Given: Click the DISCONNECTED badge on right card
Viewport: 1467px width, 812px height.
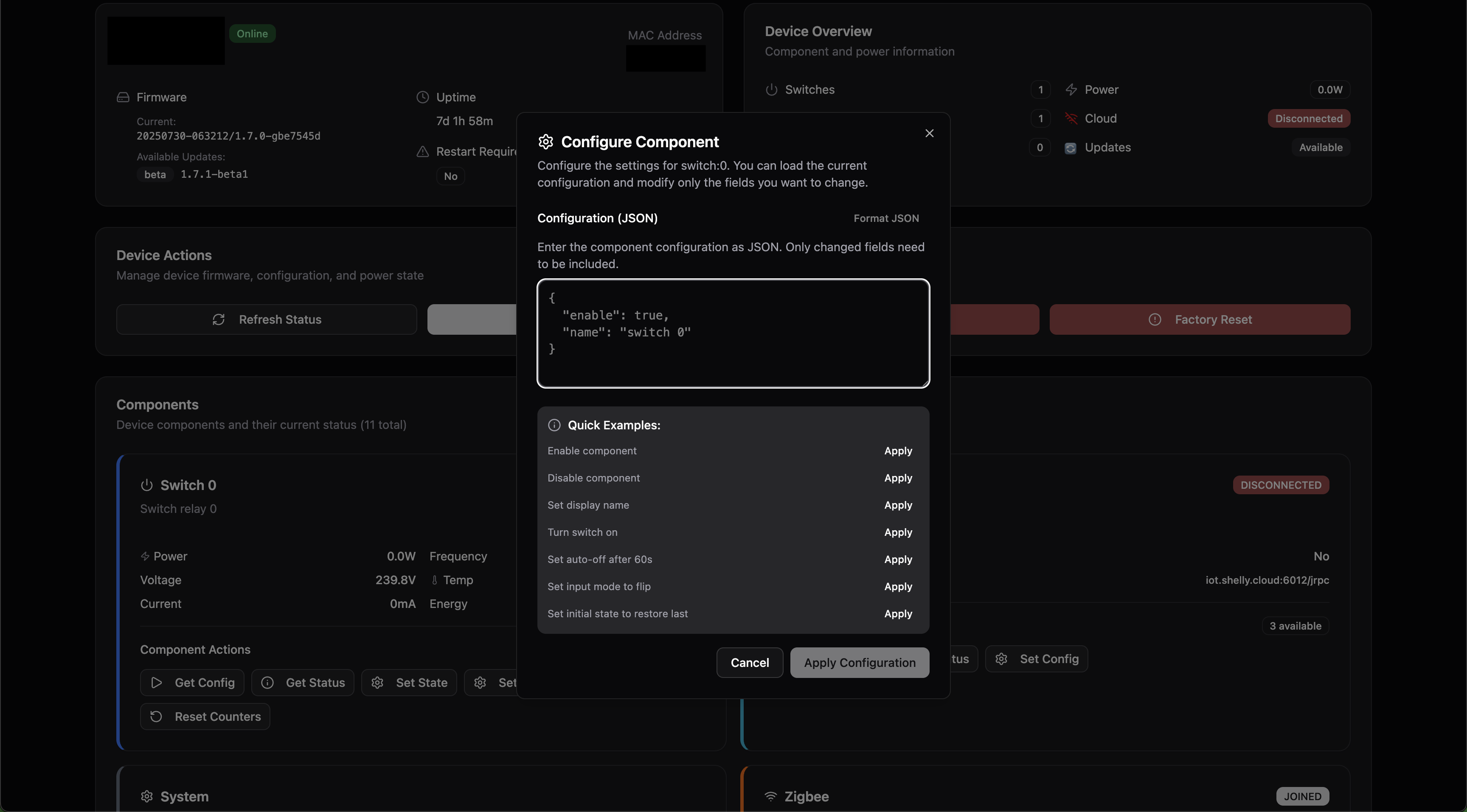Looking at the screenshot, I should [1281, 485].
